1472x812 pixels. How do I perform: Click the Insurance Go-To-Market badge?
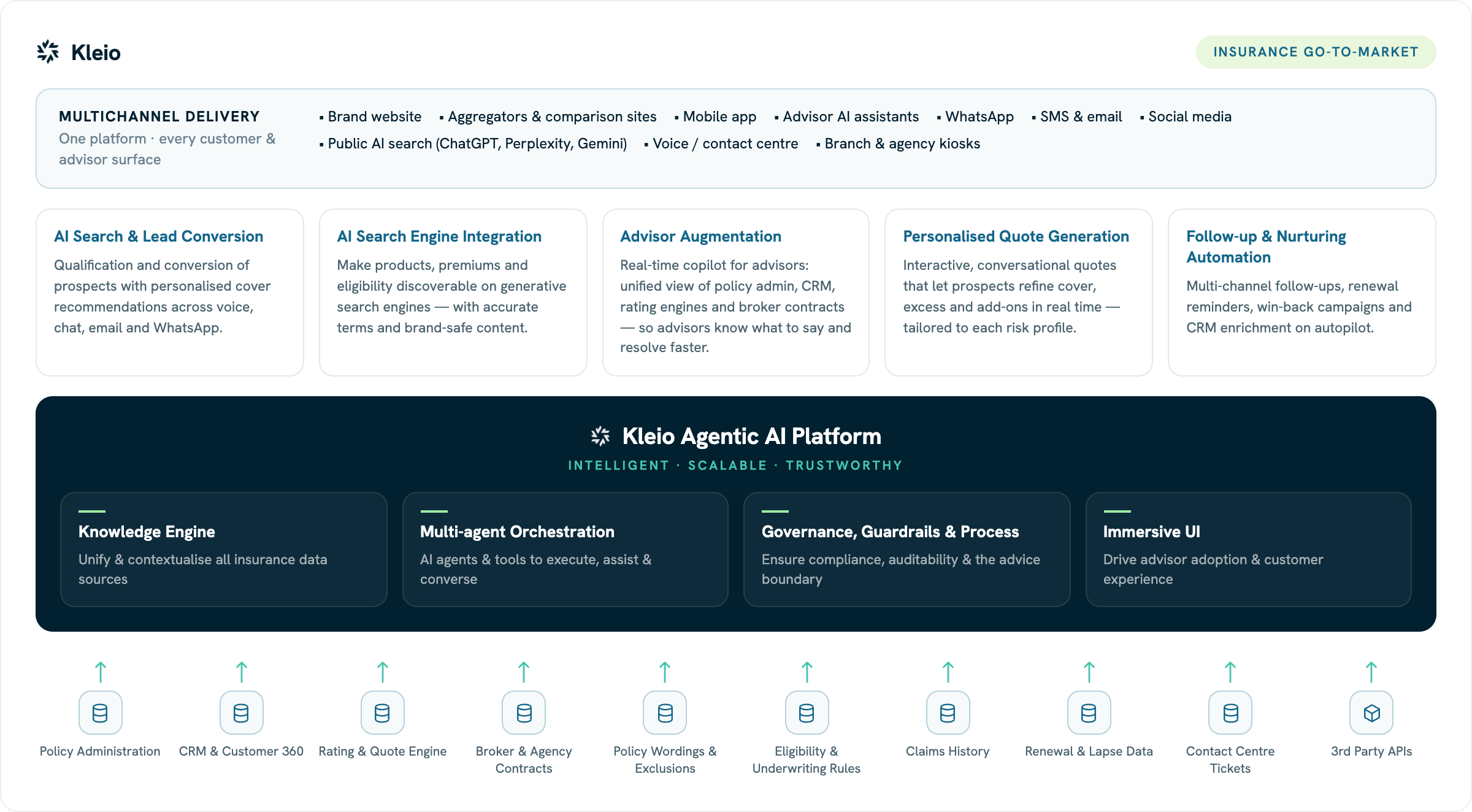pyautogui.click(x=1316, y=52)
